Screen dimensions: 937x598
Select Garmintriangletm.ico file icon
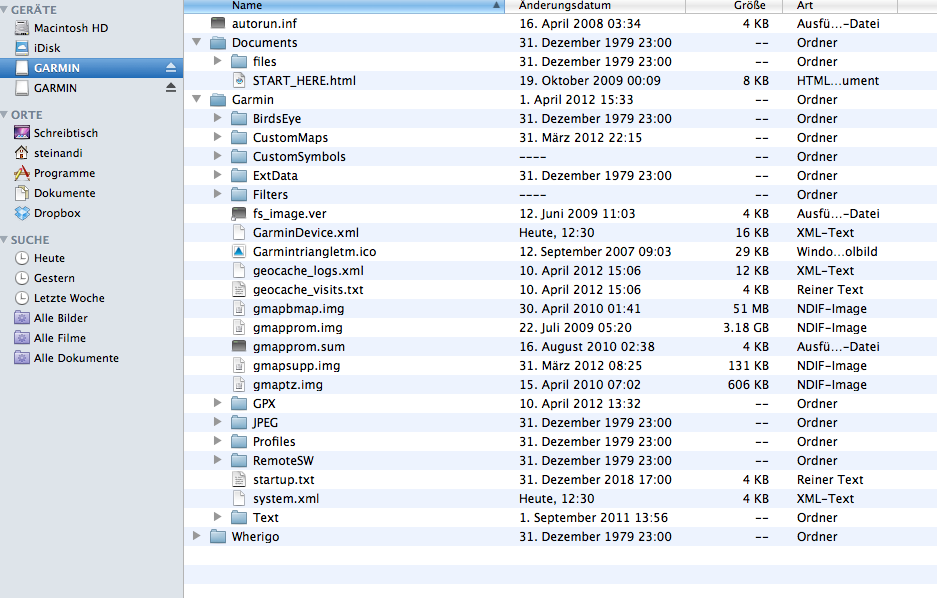point(239,252)
